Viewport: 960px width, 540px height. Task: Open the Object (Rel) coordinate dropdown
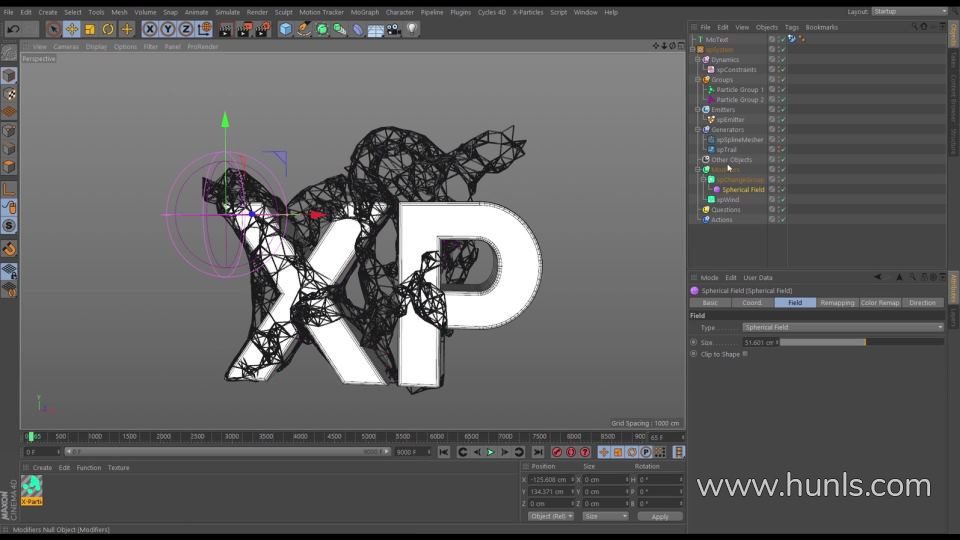tap(550, 516)
